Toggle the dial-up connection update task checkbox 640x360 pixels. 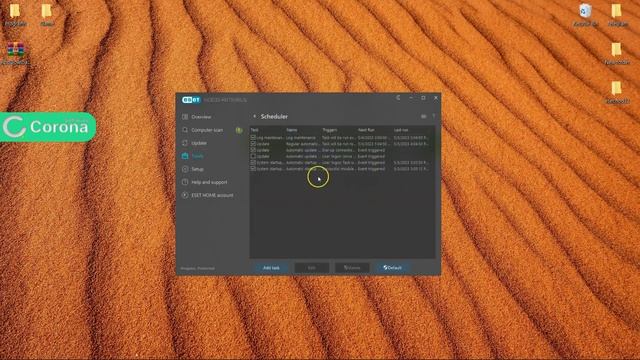tap(253, 150)
